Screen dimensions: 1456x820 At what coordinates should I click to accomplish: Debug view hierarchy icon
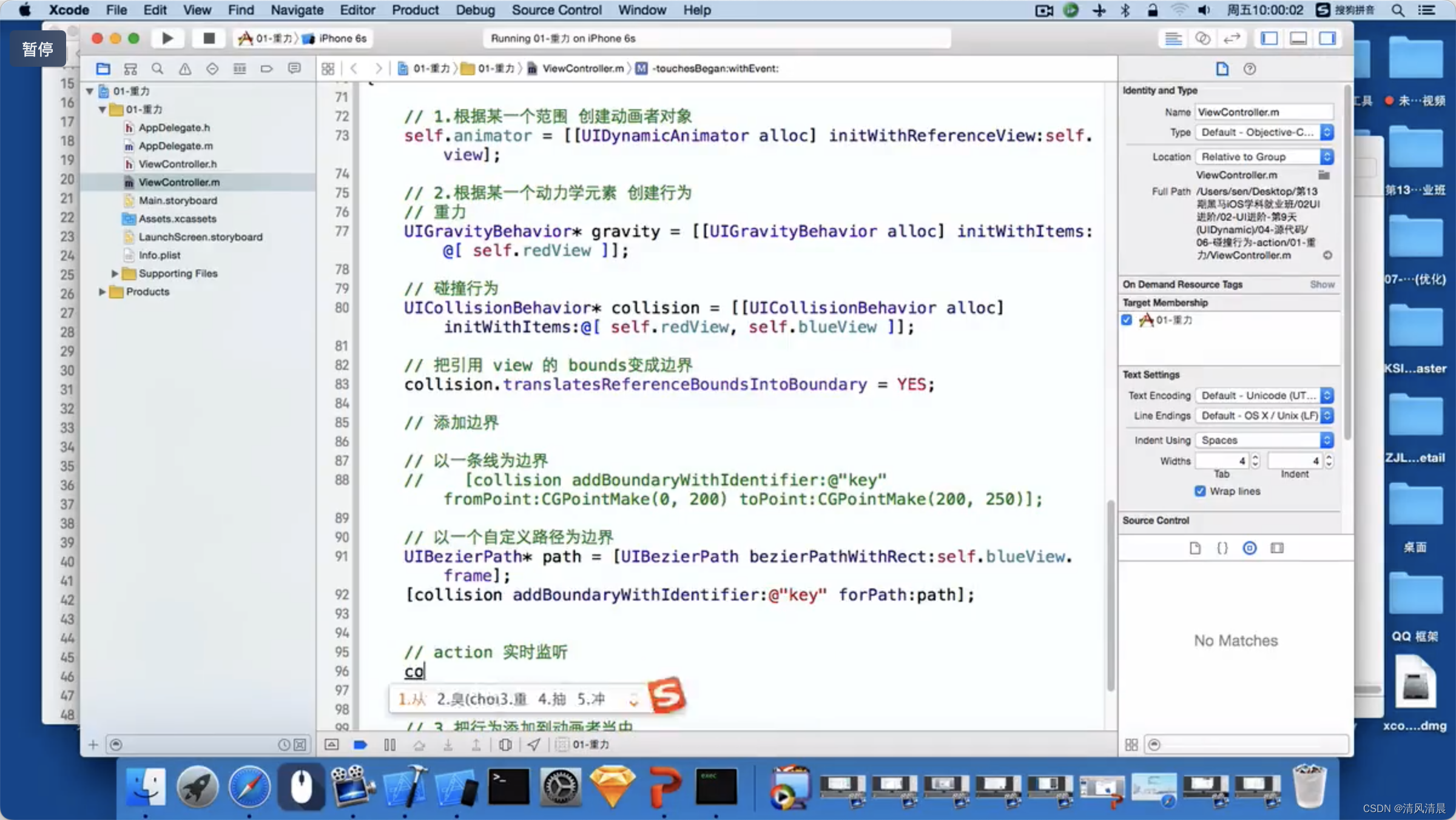click(505, 745)
